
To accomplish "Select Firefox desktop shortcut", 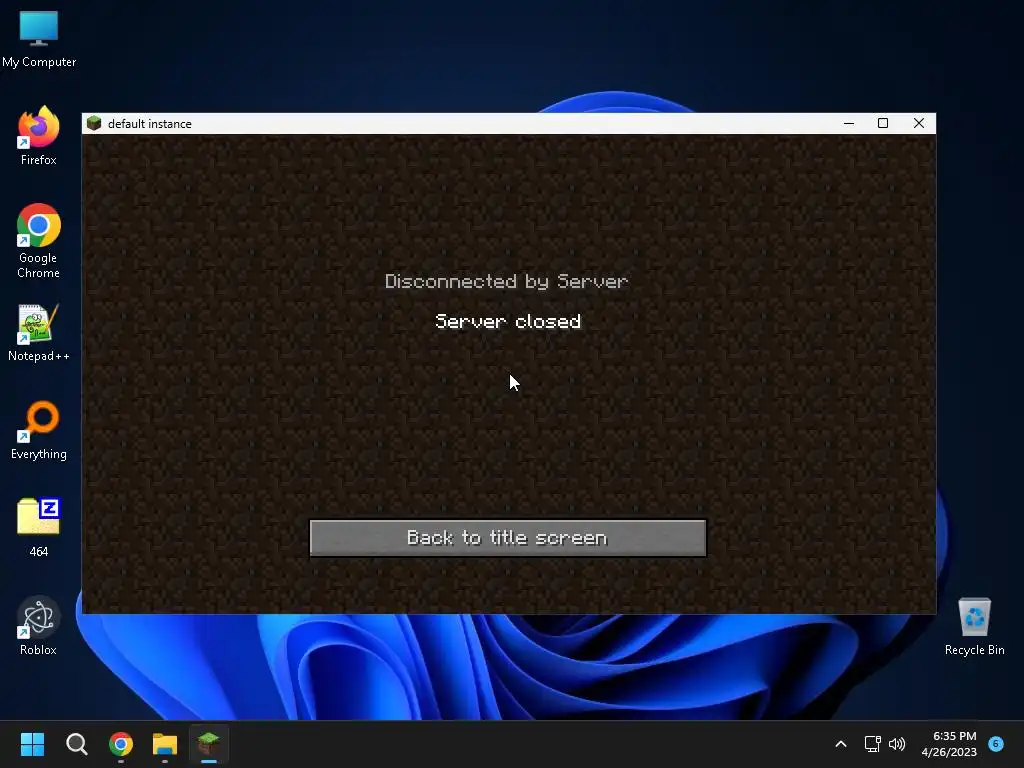I will (x=39, y=136).
